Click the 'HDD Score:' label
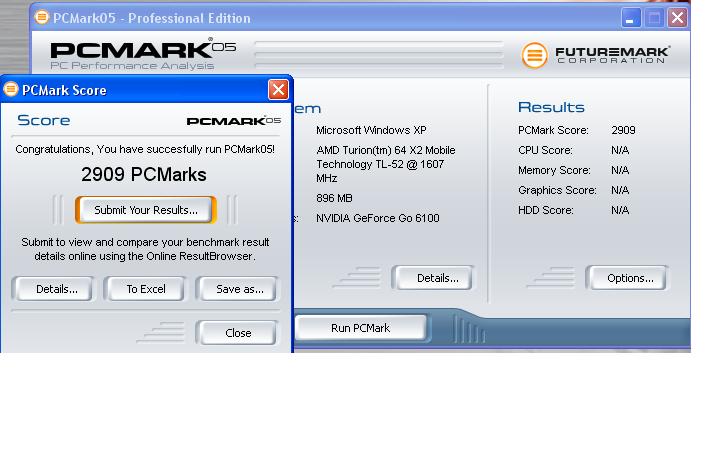The image size is (720, 450). pyautogui.click(x=546, y=210)
